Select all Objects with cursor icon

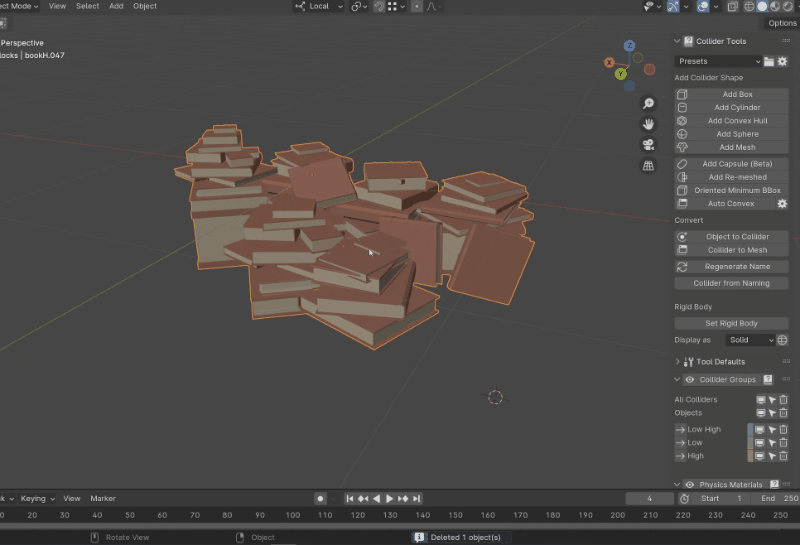pos(771,412)
